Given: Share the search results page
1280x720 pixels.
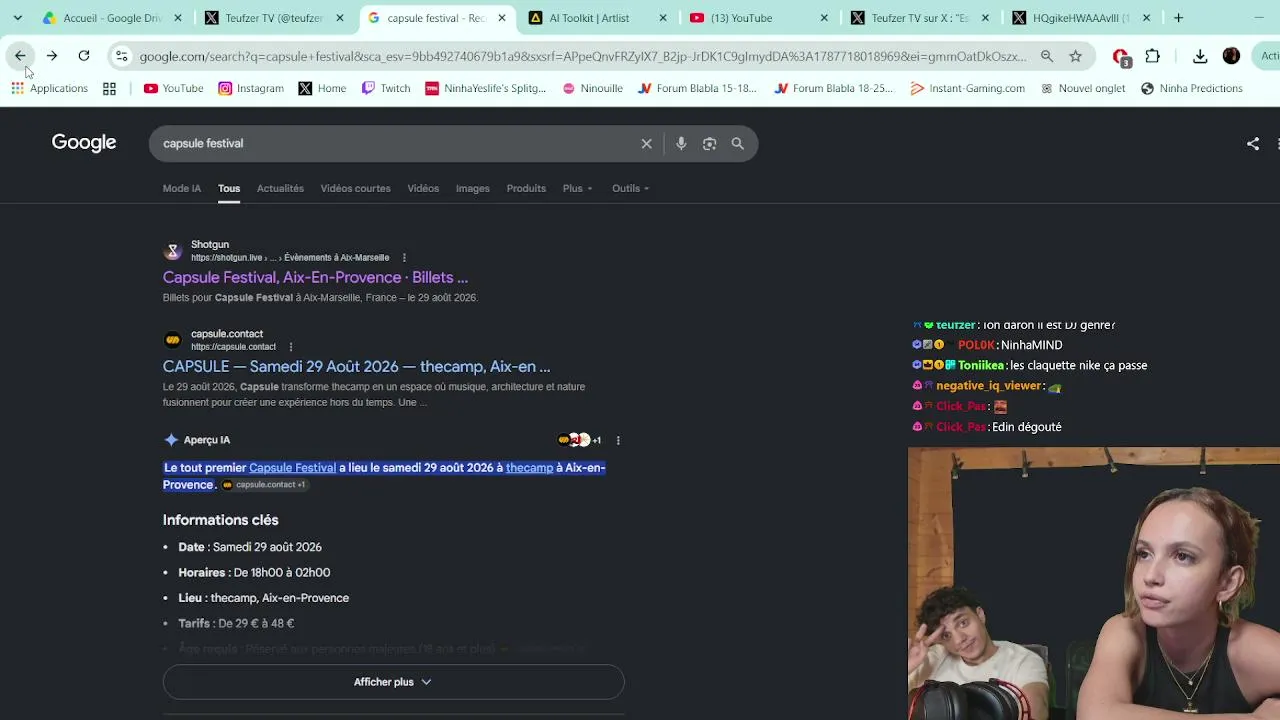Looking at the screenshot, I should [x=1252, y=144].
